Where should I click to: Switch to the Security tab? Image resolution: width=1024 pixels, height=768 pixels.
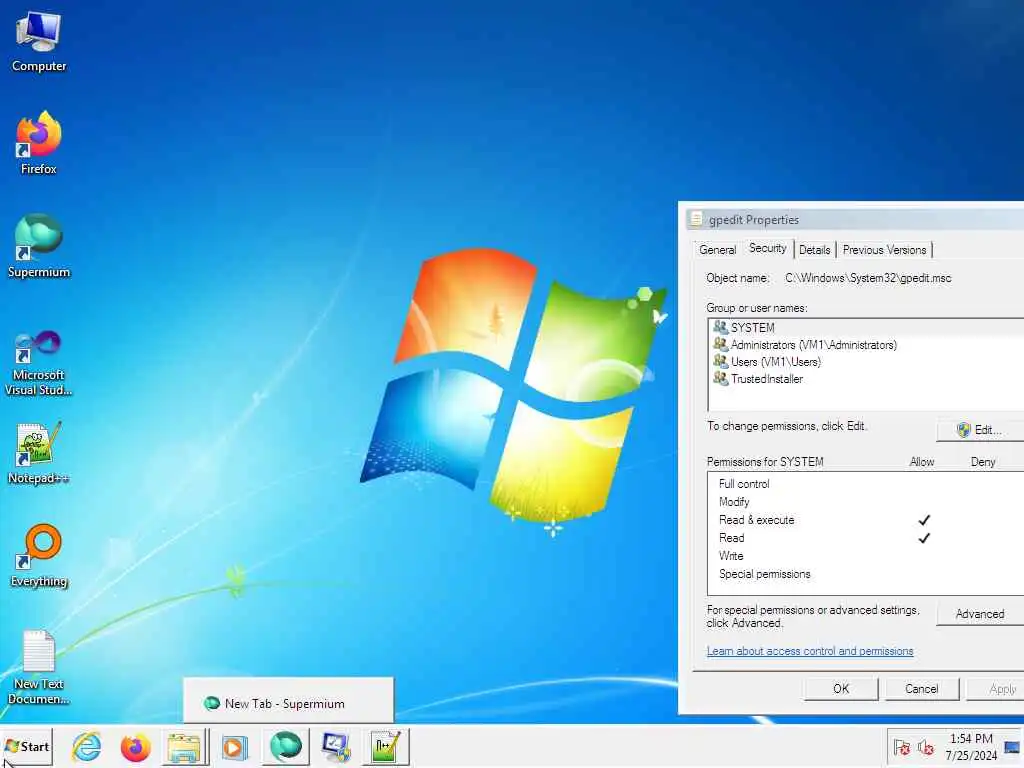767,248
